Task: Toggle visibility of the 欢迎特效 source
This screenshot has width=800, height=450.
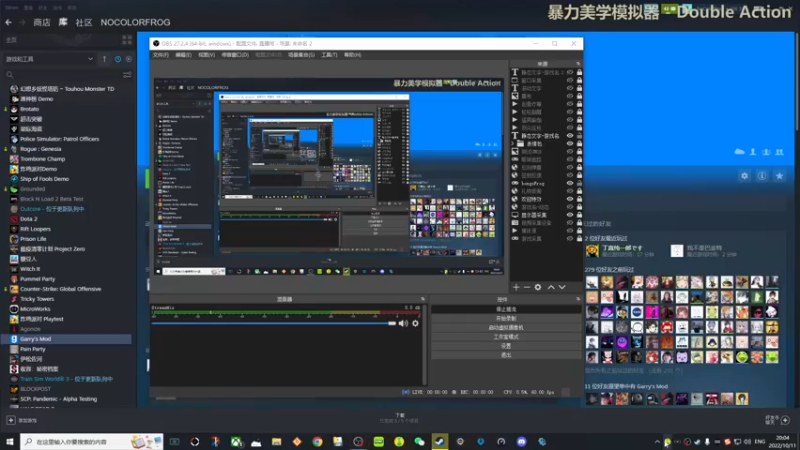Action: (x=570, y=199)
